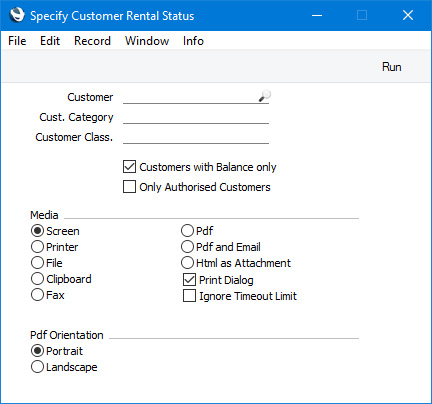Select Printer as output media
432x404 pixels.
click(x=37, y=247)
